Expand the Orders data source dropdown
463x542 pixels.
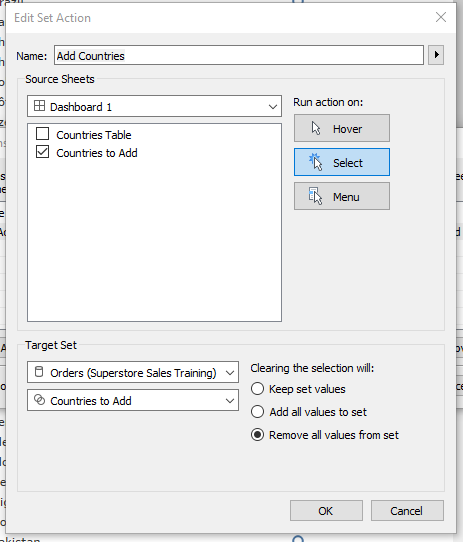(x=133, y=372)
